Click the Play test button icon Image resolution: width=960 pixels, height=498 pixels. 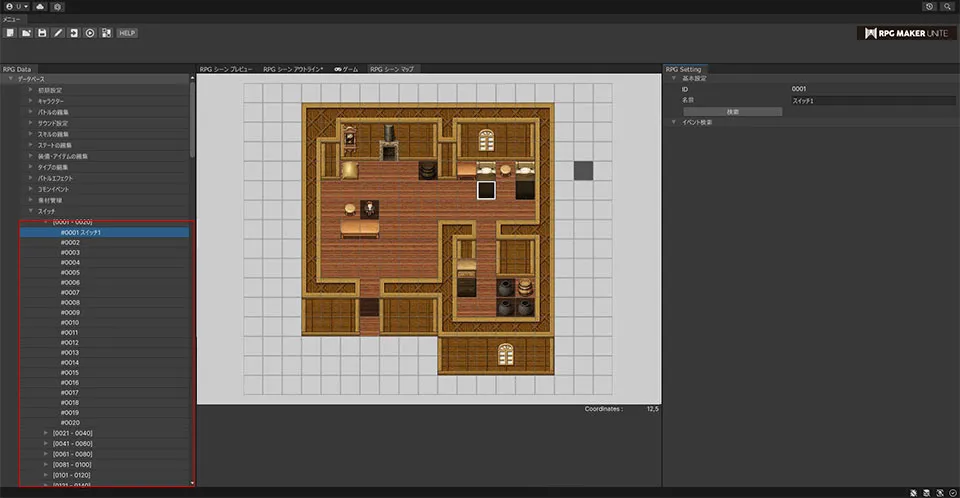(x=90, y=33)
